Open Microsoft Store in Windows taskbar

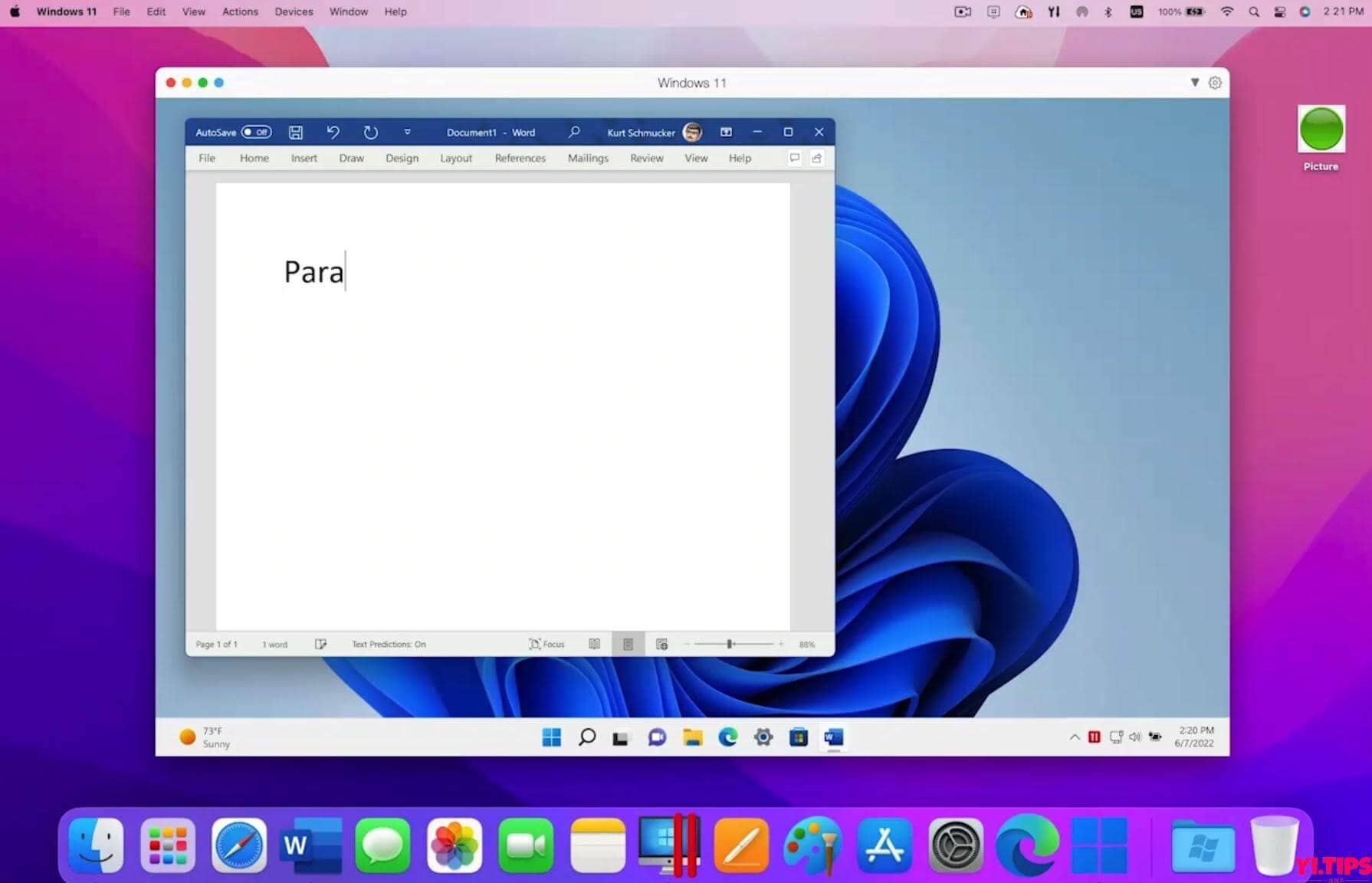(799, 737)
